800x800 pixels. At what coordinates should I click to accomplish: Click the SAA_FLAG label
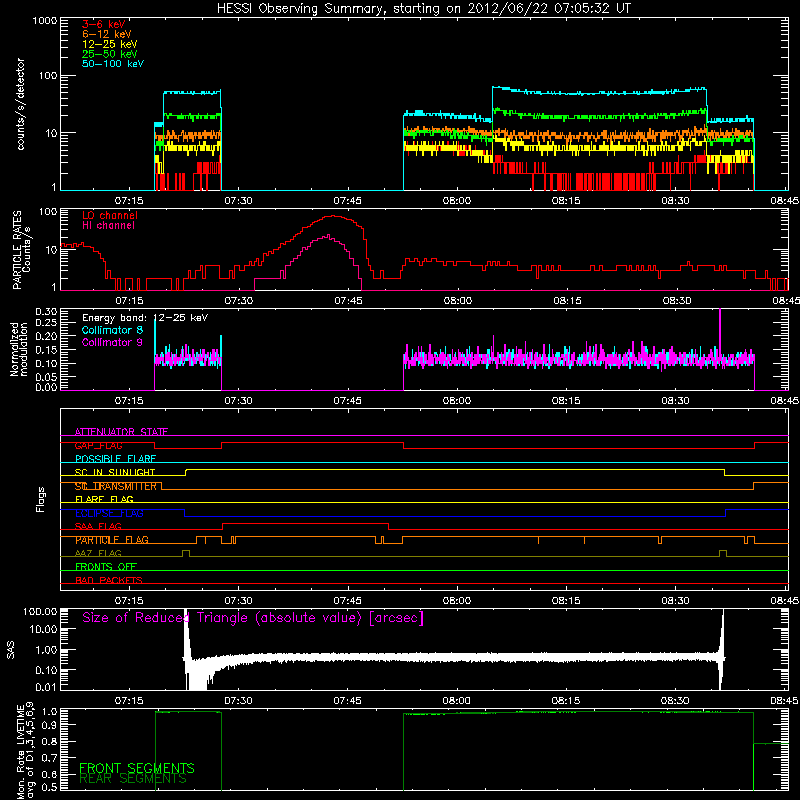click(x=98, y=527)
